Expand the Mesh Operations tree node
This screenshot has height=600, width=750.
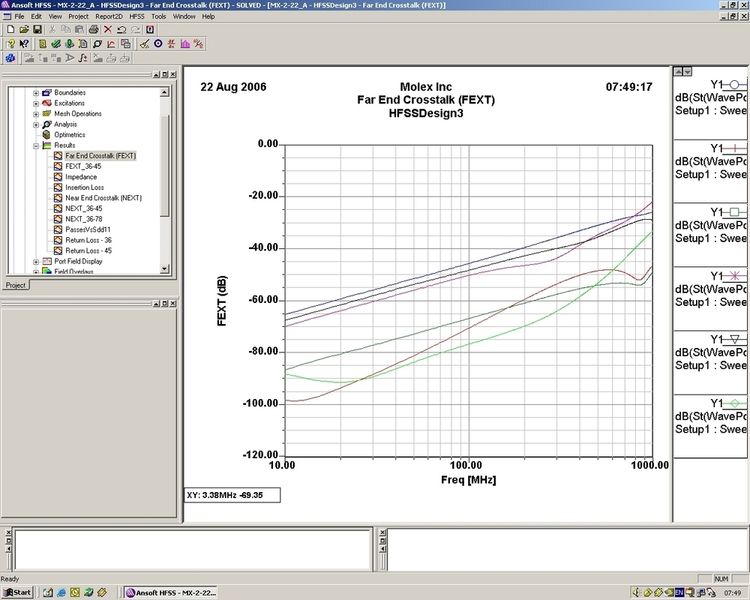[x=36, y=114]
